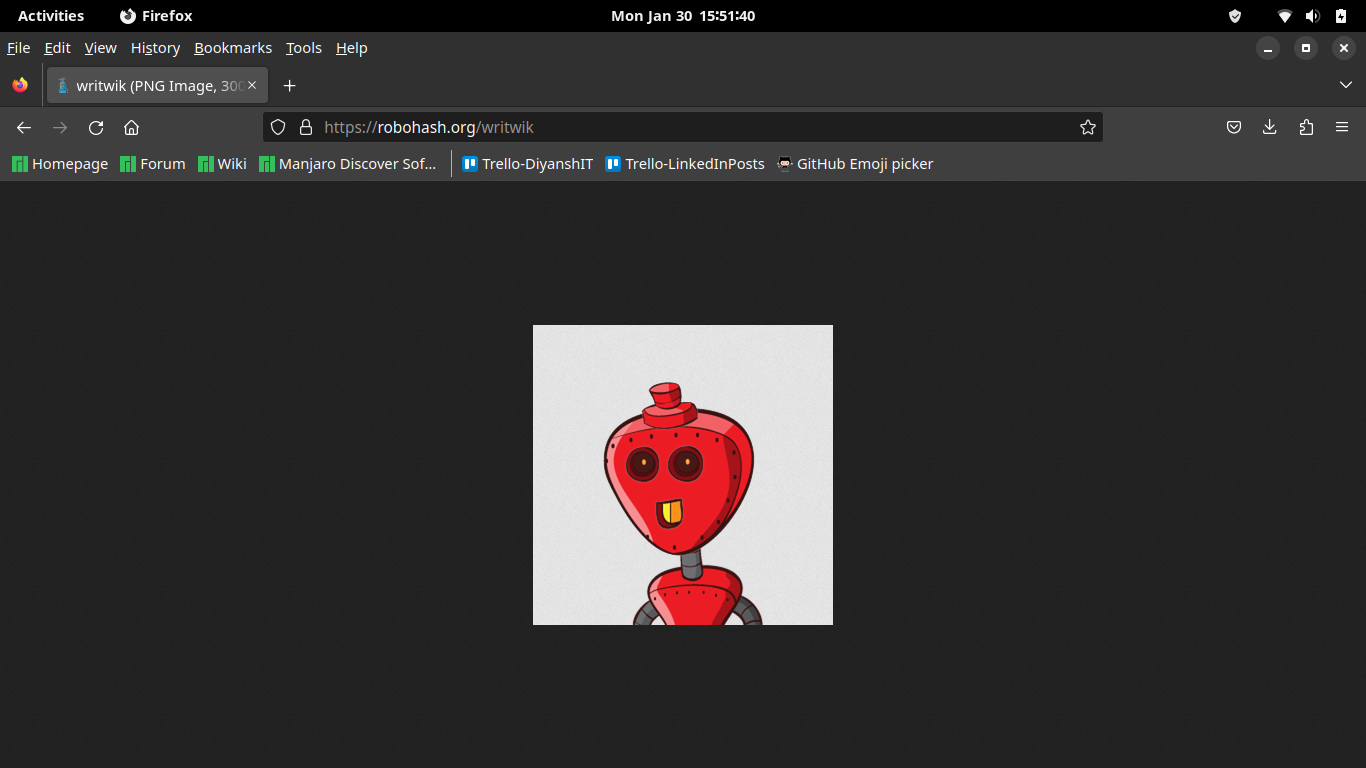
Task: Open the Trello-LinkedInPosts bookmark
Action: click(685, 163)
